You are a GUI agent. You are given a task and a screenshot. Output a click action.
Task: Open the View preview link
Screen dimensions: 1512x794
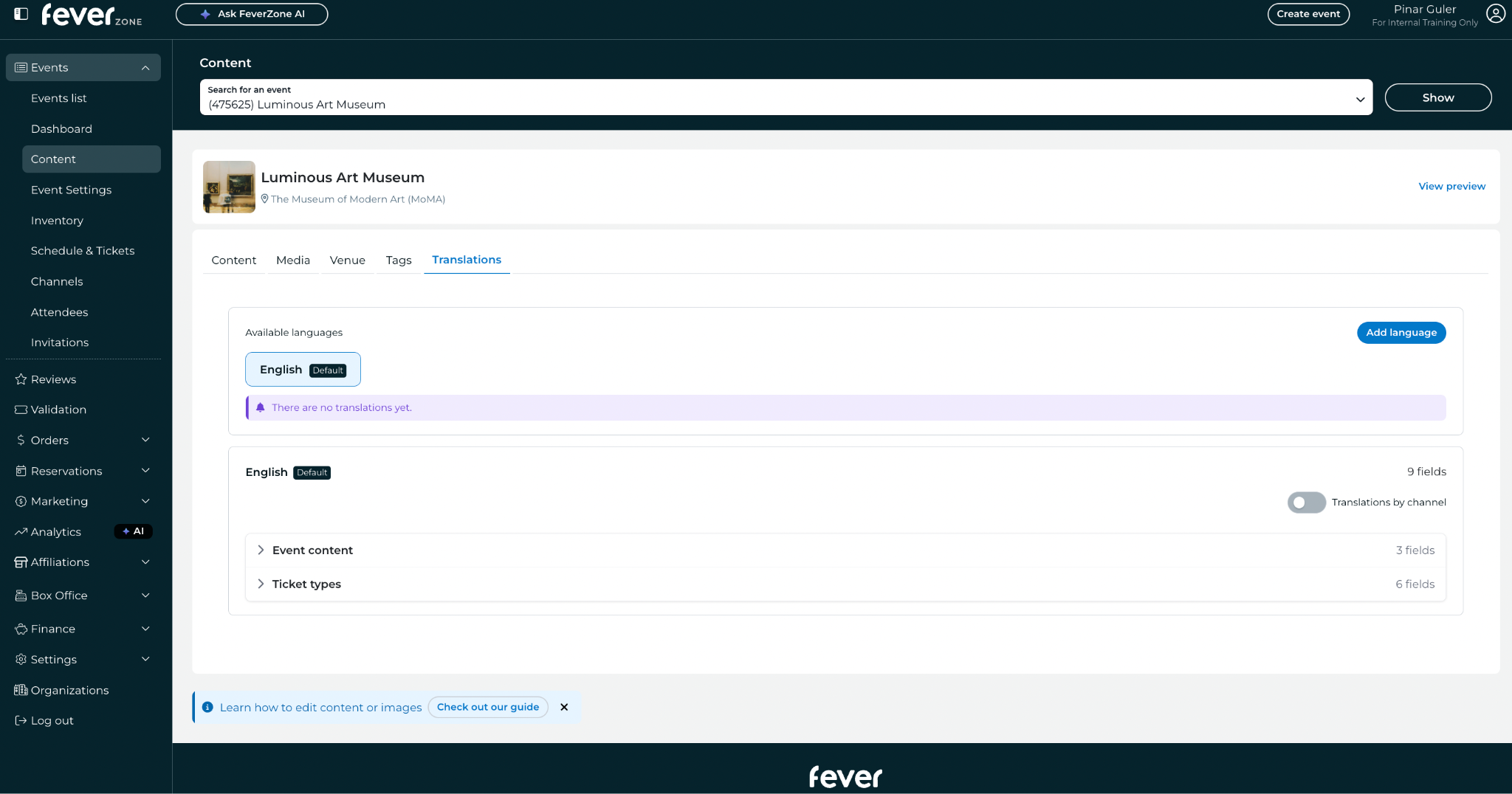(x=1451, y=186)
